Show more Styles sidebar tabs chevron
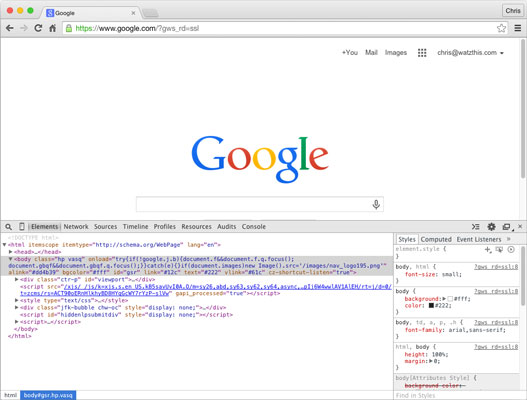Image resolution: width=527 pixels, height=400 pixels. 509,239
